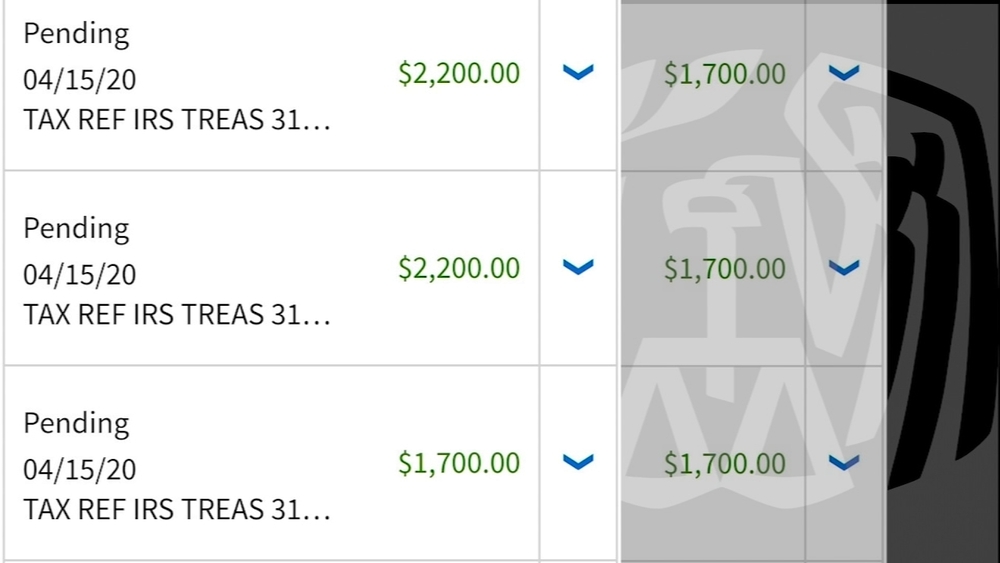1000x563 pixels.
Task: Click the $1,700.00 overlay amount in first row
Action: point(725,73)
